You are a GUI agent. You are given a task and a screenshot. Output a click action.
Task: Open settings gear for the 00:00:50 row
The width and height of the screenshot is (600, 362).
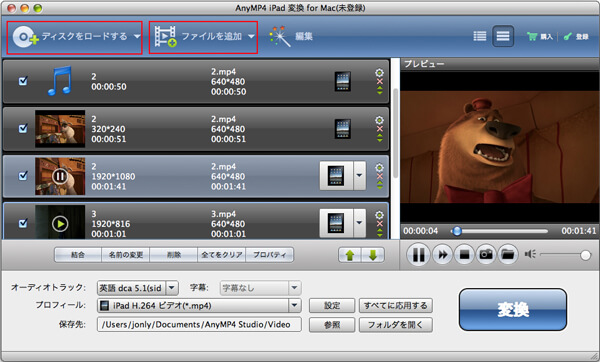tap(379, 73)
